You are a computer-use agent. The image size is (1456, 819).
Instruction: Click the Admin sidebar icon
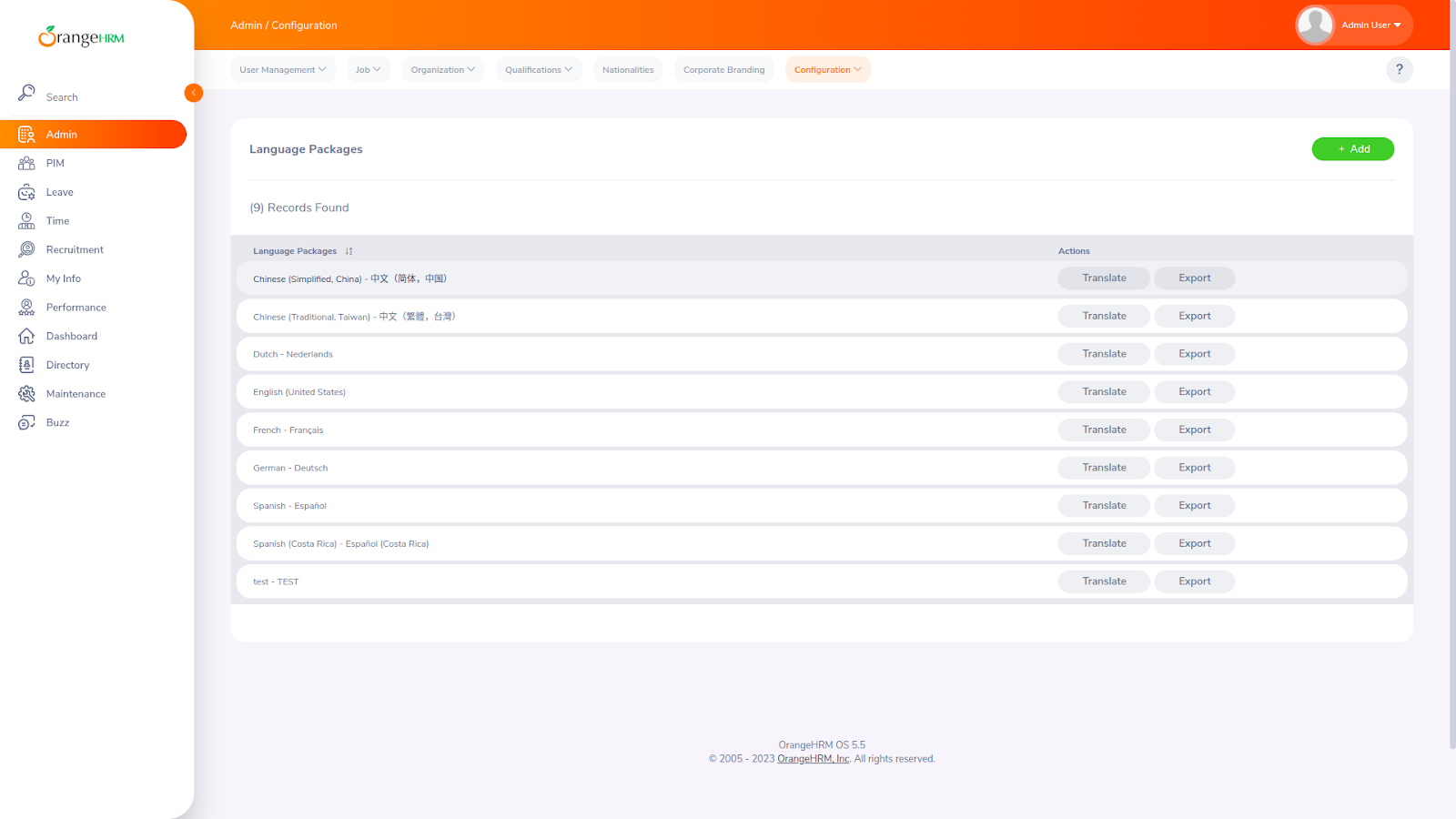pyautogui.click(x=26, y=135)
